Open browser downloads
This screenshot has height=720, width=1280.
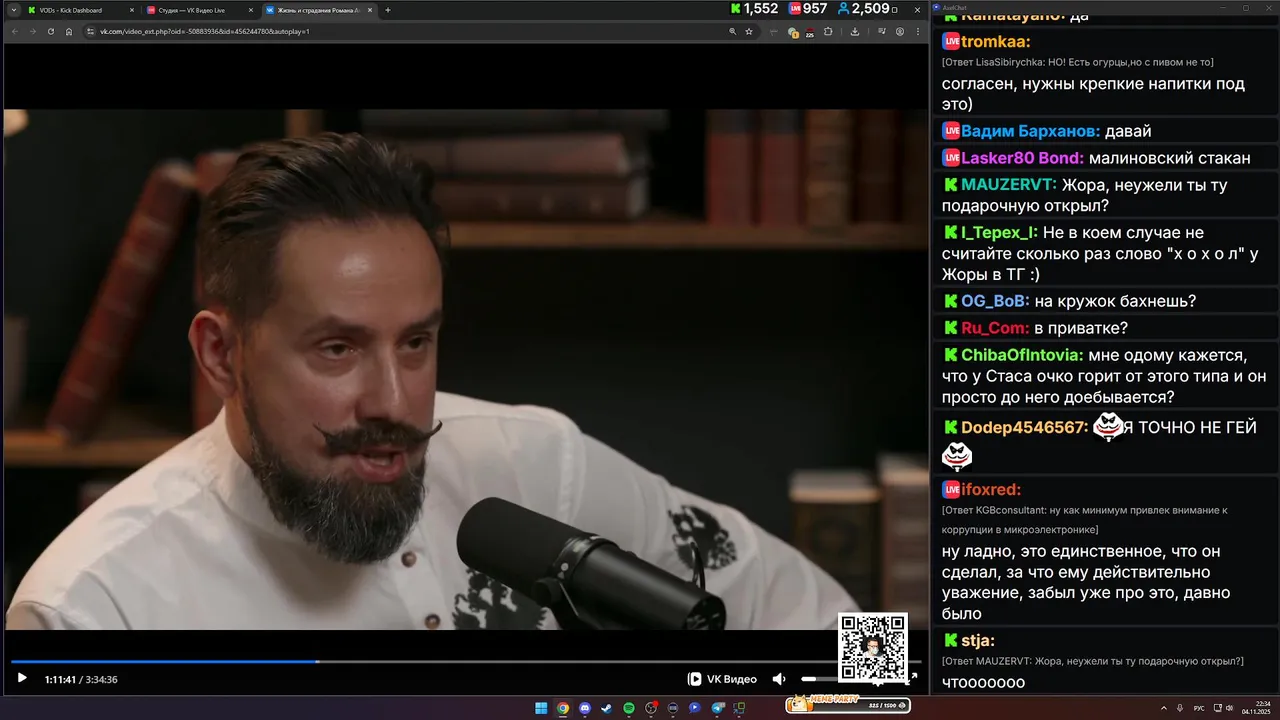click(x=855, y=31)
